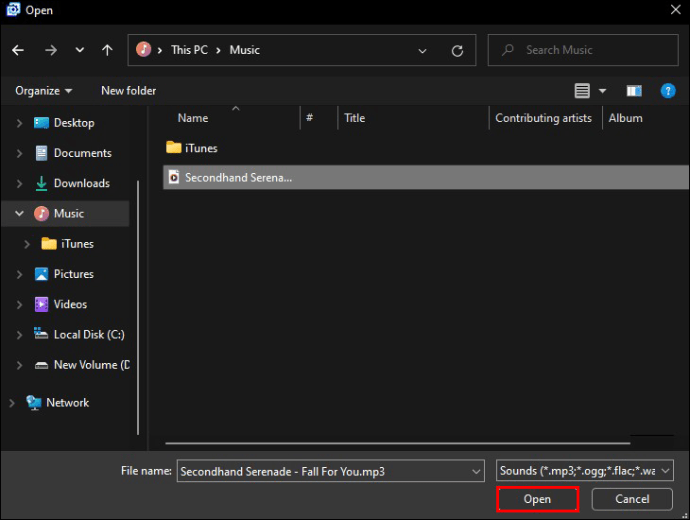This screenshot has width=690, height=520.
Task: Go back with the left arrow
Action: (18, 50)
